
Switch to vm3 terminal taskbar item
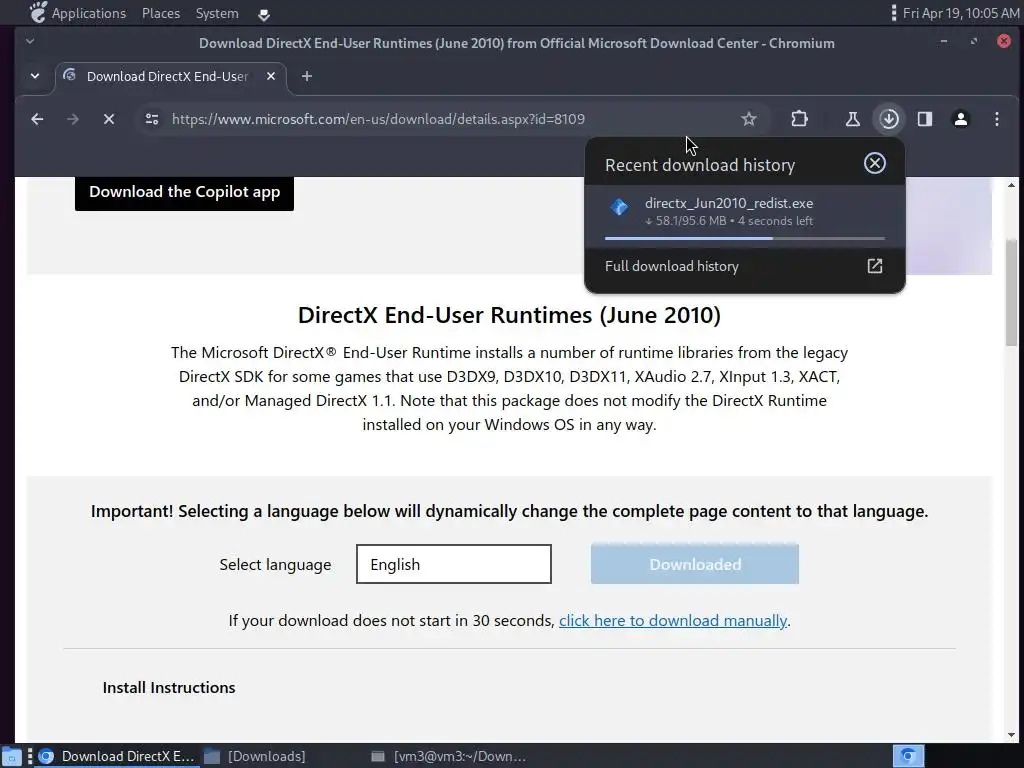click(449, 756)
